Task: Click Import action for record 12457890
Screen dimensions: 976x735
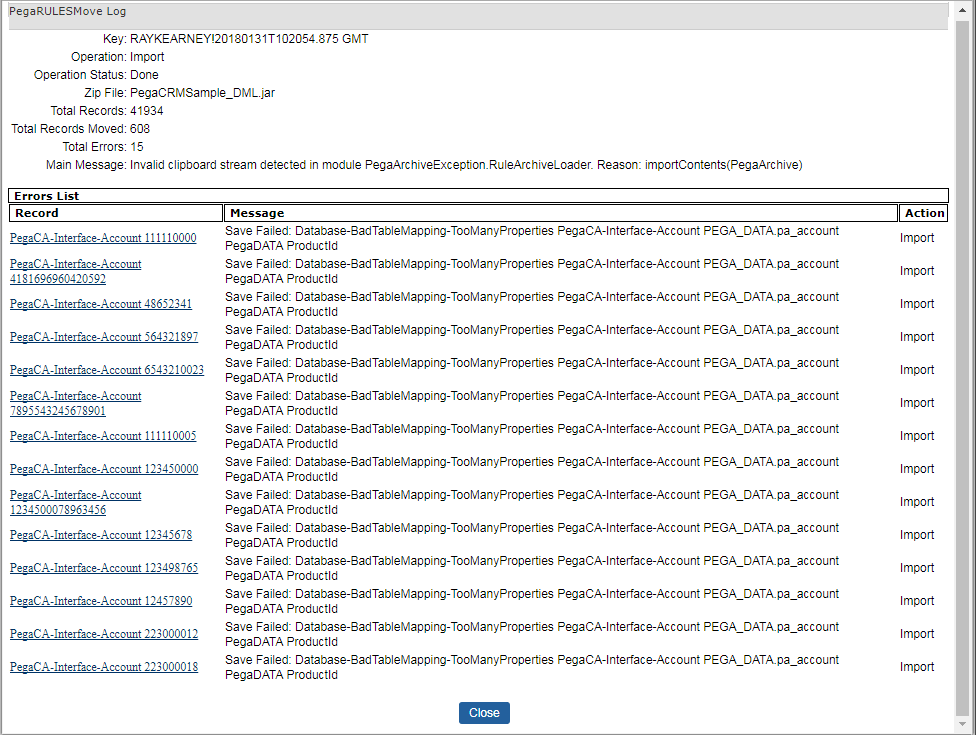Action: tap(917, 601)
